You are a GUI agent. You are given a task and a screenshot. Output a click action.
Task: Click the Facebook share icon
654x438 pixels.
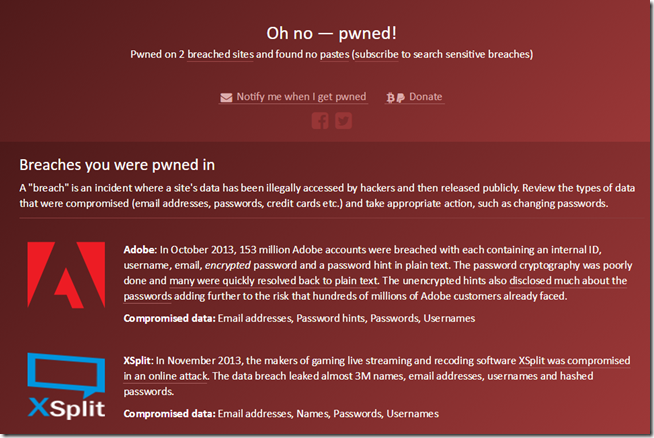click(320, 121)
